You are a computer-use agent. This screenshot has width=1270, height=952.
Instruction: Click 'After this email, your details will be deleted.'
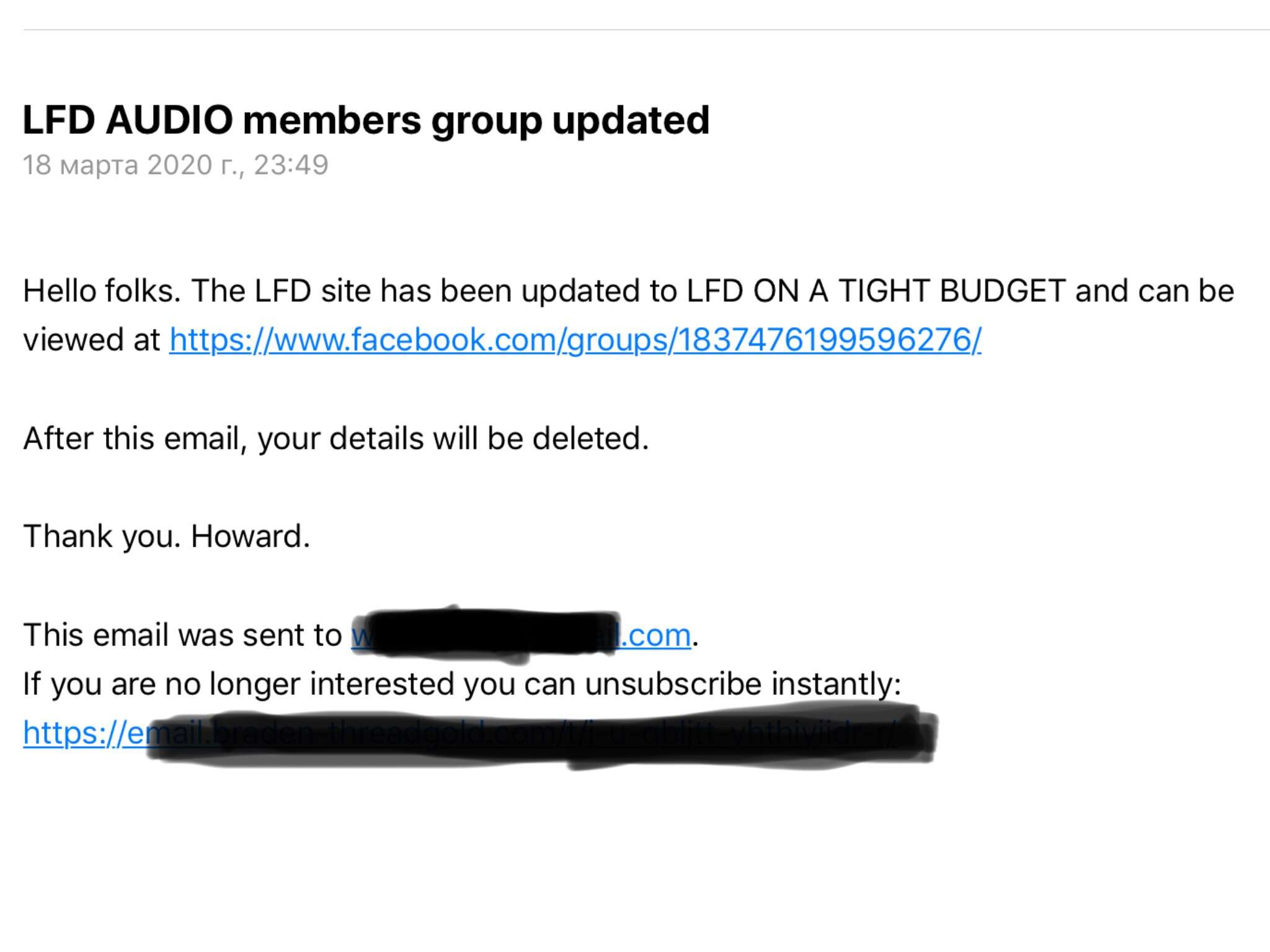pos(336,438)
